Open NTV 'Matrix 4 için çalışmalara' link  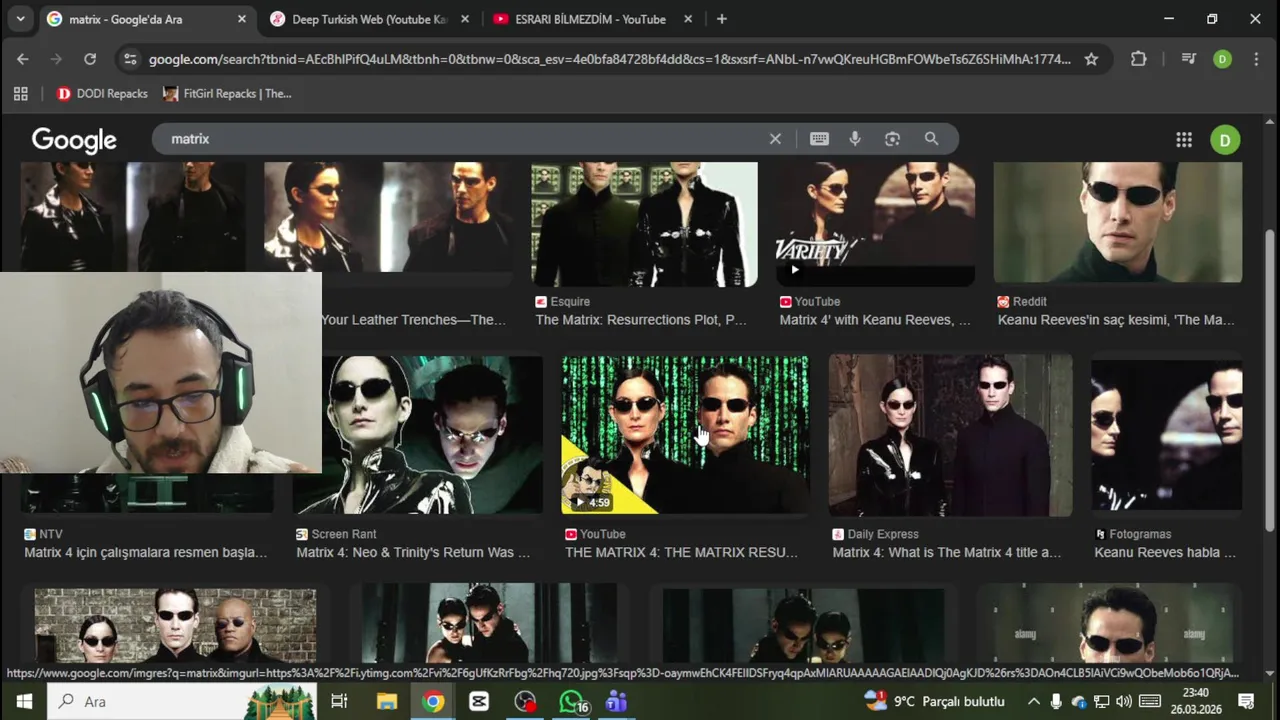pos(146,552)
